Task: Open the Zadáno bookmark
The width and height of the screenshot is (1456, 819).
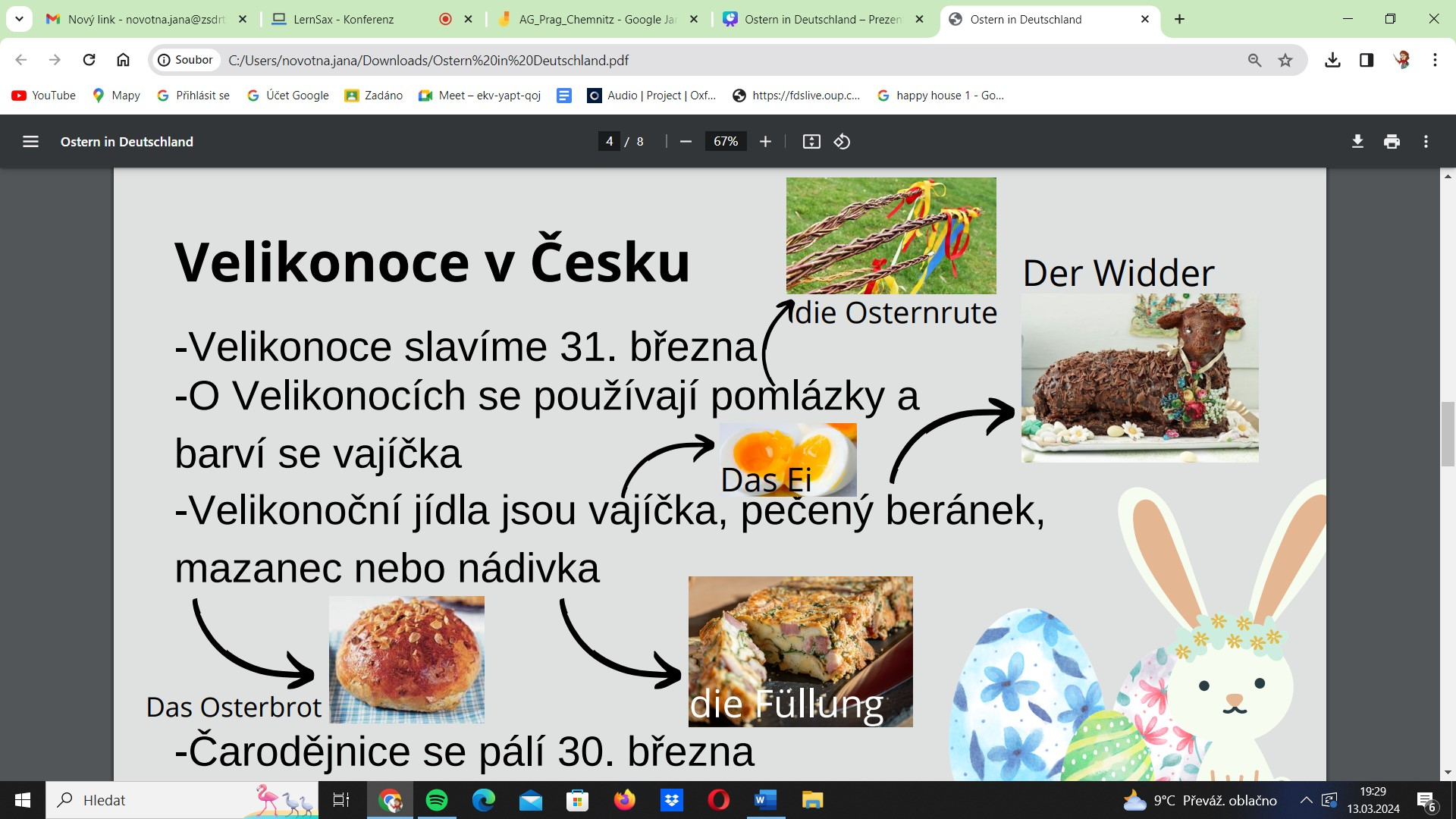Action: click(x=374, y=96)
